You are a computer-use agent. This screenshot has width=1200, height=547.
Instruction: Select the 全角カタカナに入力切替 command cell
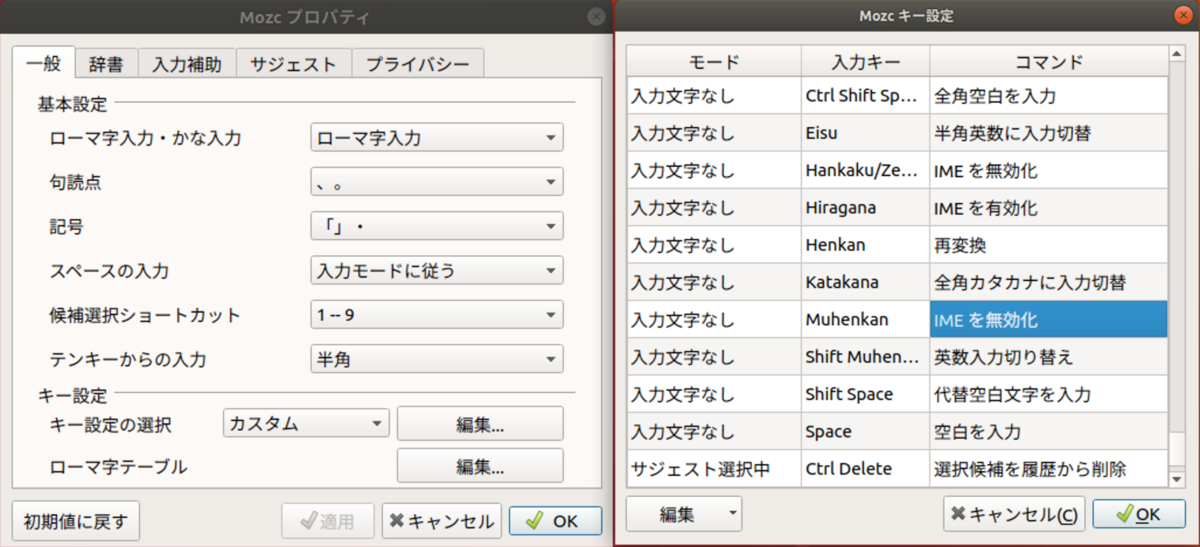point(1048,282)
